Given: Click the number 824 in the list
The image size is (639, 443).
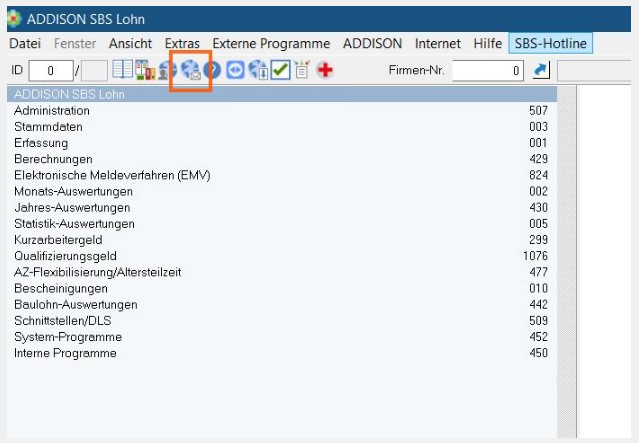Looking at the screenshot, I should click(x=538, y=175).
